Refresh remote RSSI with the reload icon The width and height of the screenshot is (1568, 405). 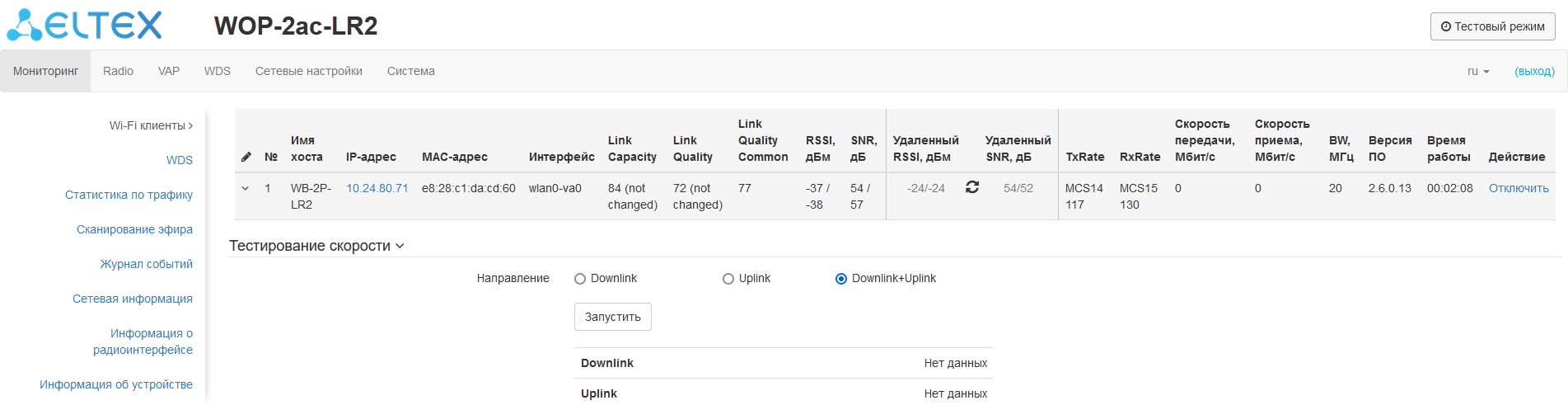click(972, 187)
